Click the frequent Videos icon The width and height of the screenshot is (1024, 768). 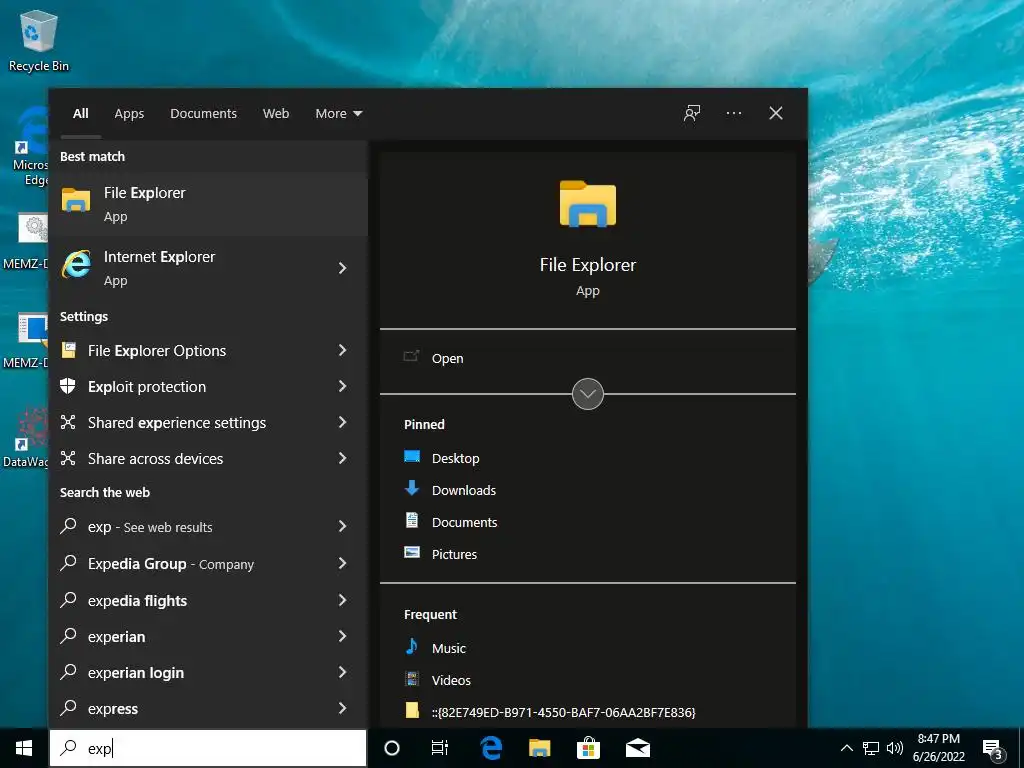pyautogui.click(x=412, y=679)
